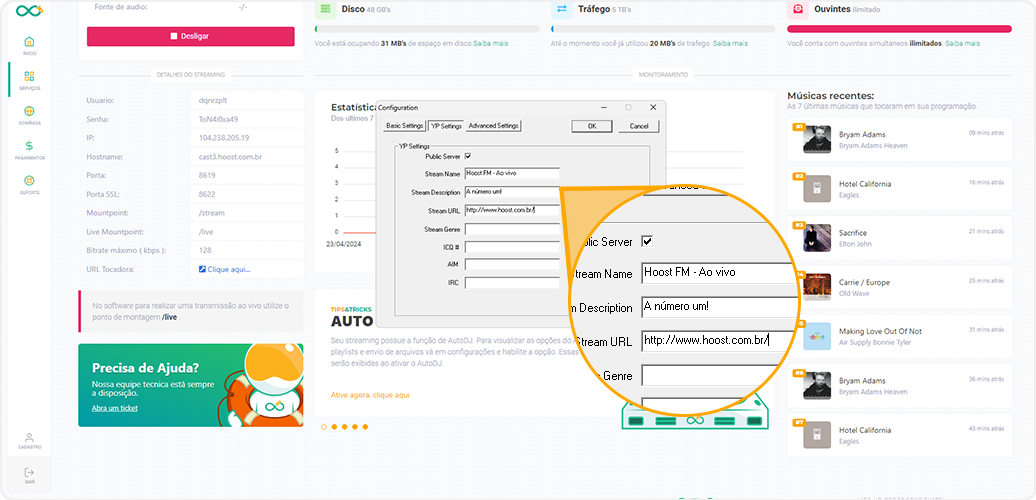Click the Sacrifice Elton John album thumbnail
The image size is (1036, 500).
[x=817, y=238]
